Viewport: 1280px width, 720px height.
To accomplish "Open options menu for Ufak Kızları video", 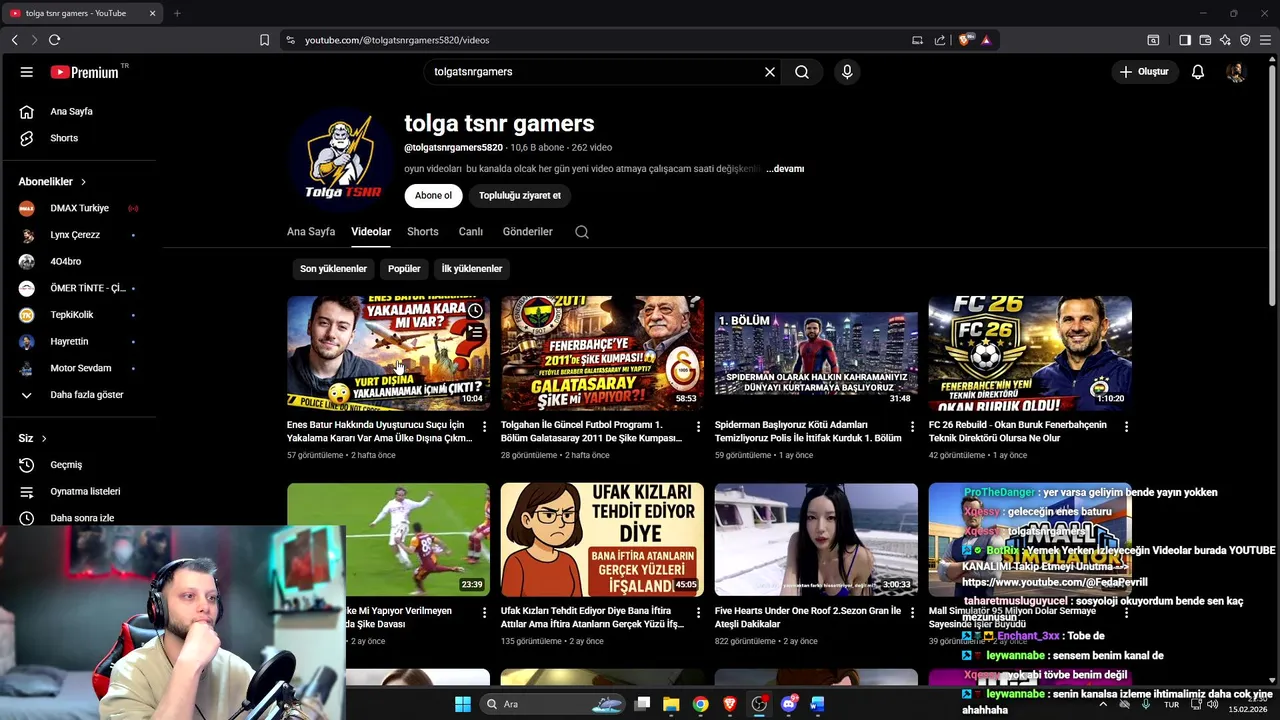I will tap(699, 613).
